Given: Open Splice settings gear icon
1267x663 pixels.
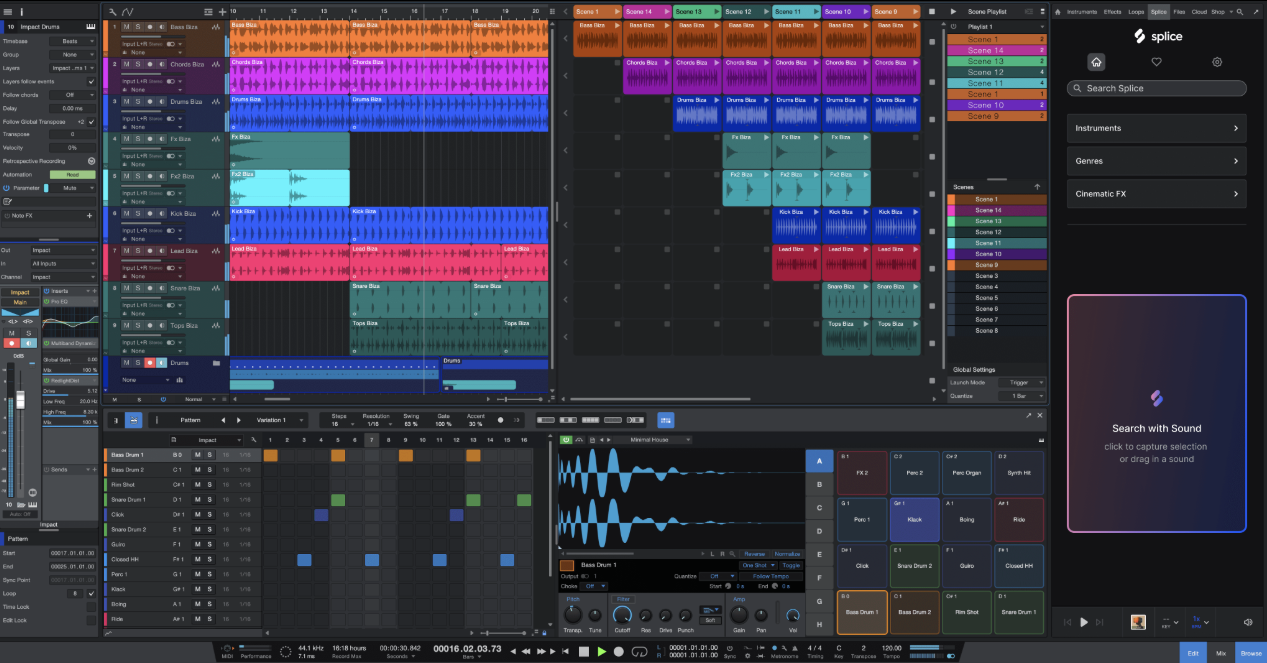Looking at the screenshot, I should (x=1217, y=62).
